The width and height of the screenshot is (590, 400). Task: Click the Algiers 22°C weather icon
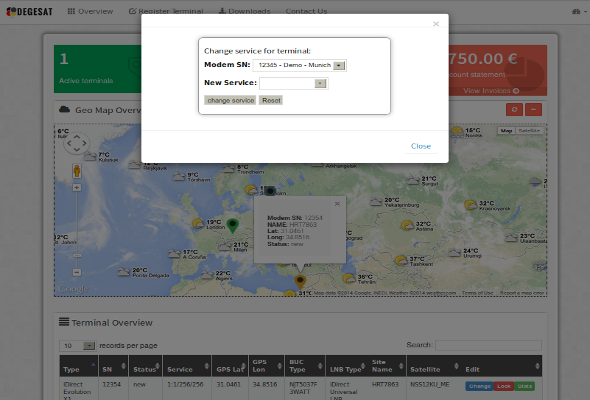207,275
